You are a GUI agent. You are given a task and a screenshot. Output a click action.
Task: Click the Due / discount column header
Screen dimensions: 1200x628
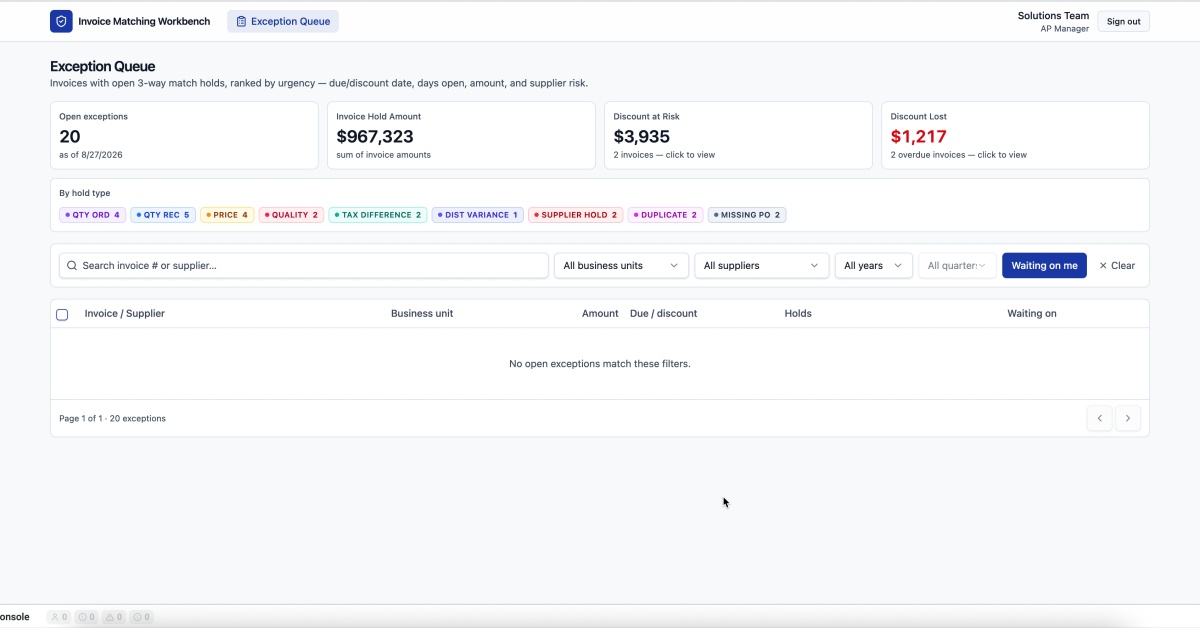tap(663, 313)
